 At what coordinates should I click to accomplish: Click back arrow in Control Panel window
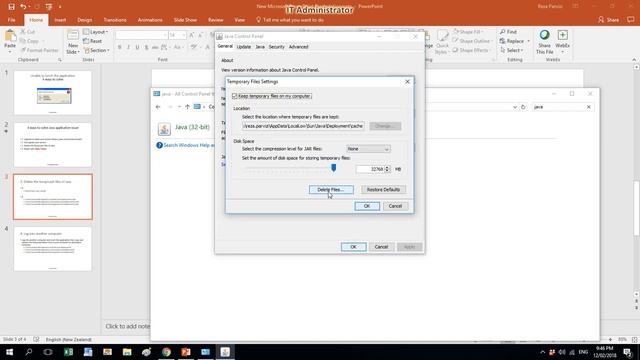point(158,107)
